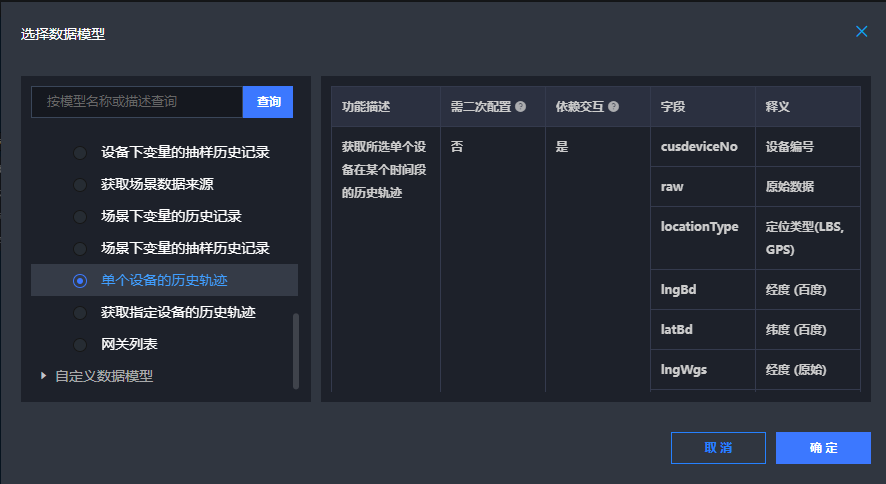Click the 取消 cancel button
The width and height of the screenshot is (886, 484).
click(718, 448)
